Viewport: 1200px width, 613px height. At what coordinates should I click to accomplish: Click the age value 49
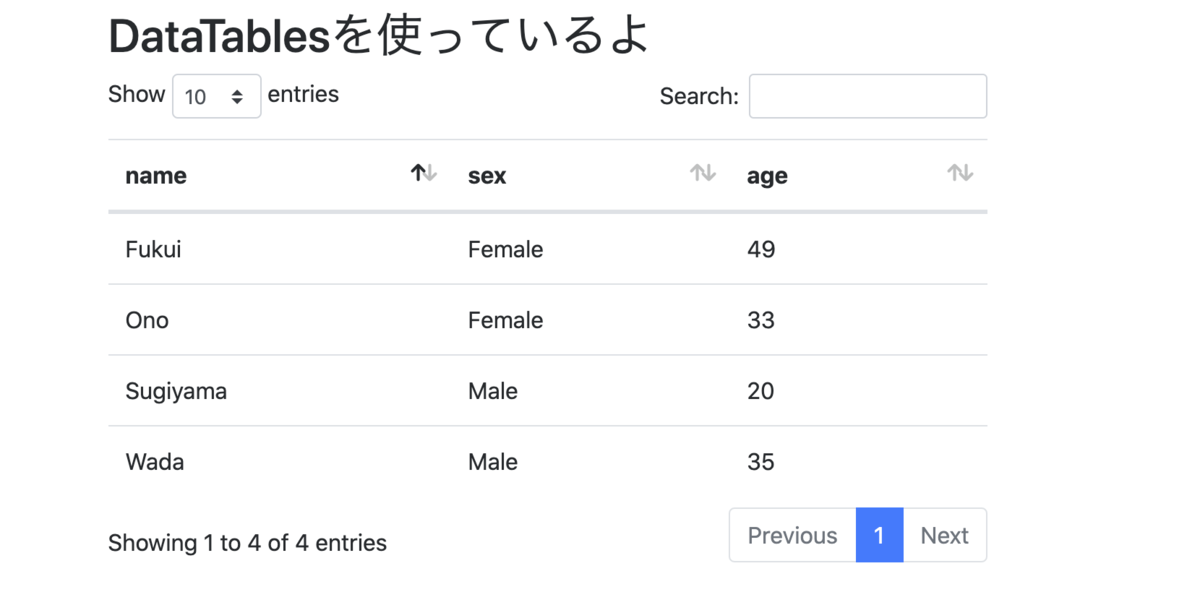pos(761,249)
